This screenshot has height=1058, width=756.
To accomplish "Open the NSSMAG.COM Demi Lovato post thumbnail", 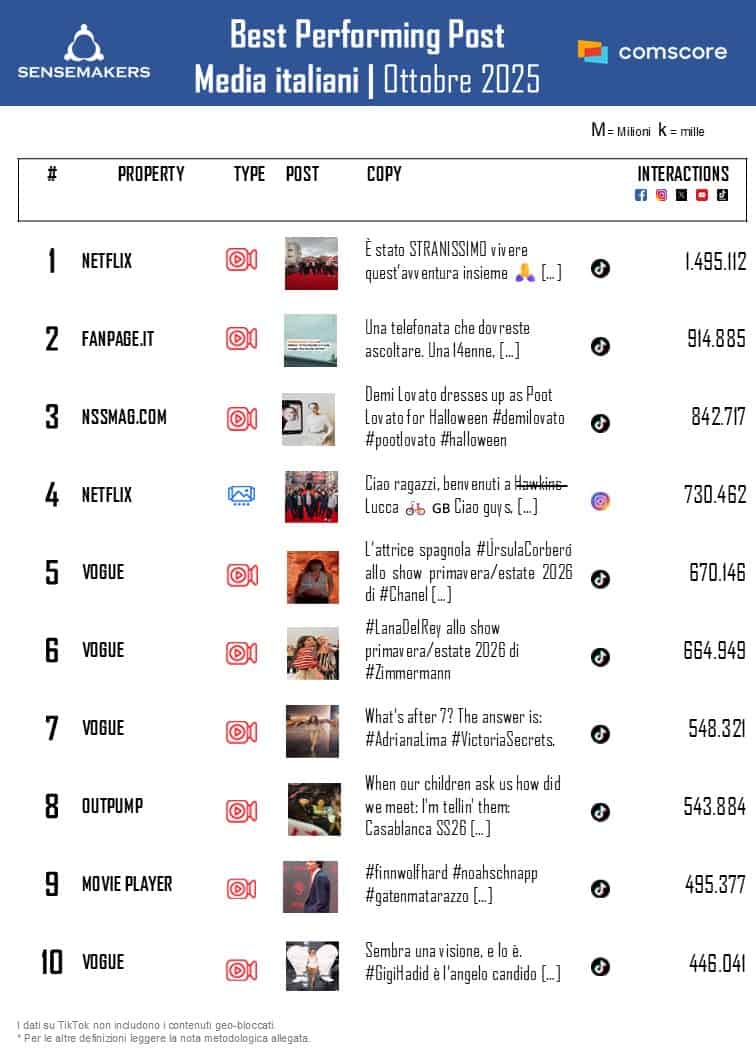I will click(309, 418).
